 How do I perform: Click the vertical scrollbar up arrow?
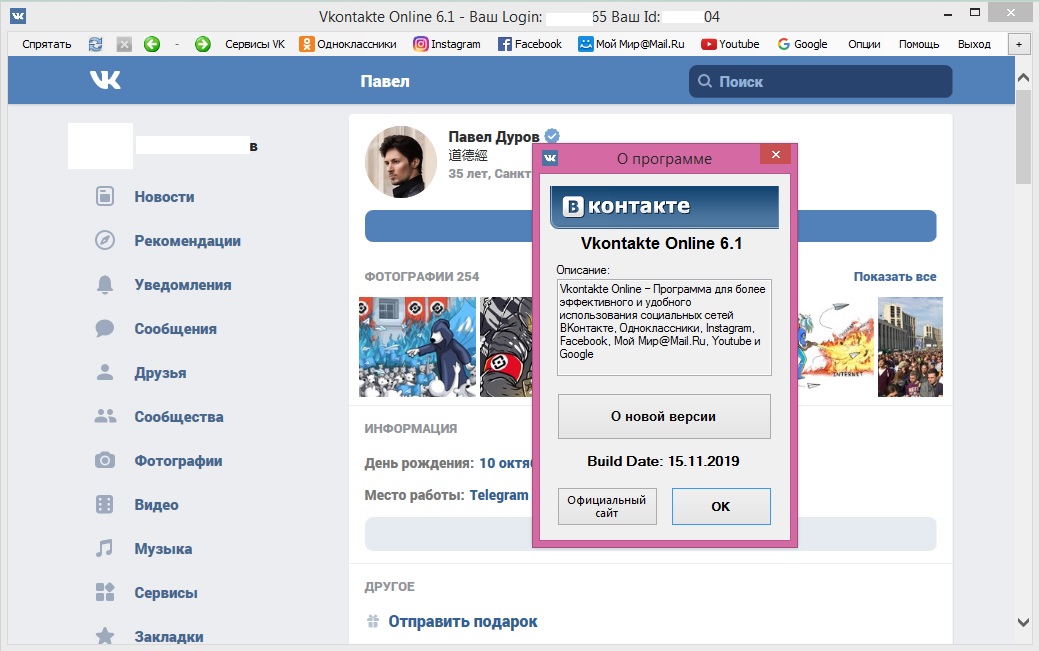point(1023,78)
